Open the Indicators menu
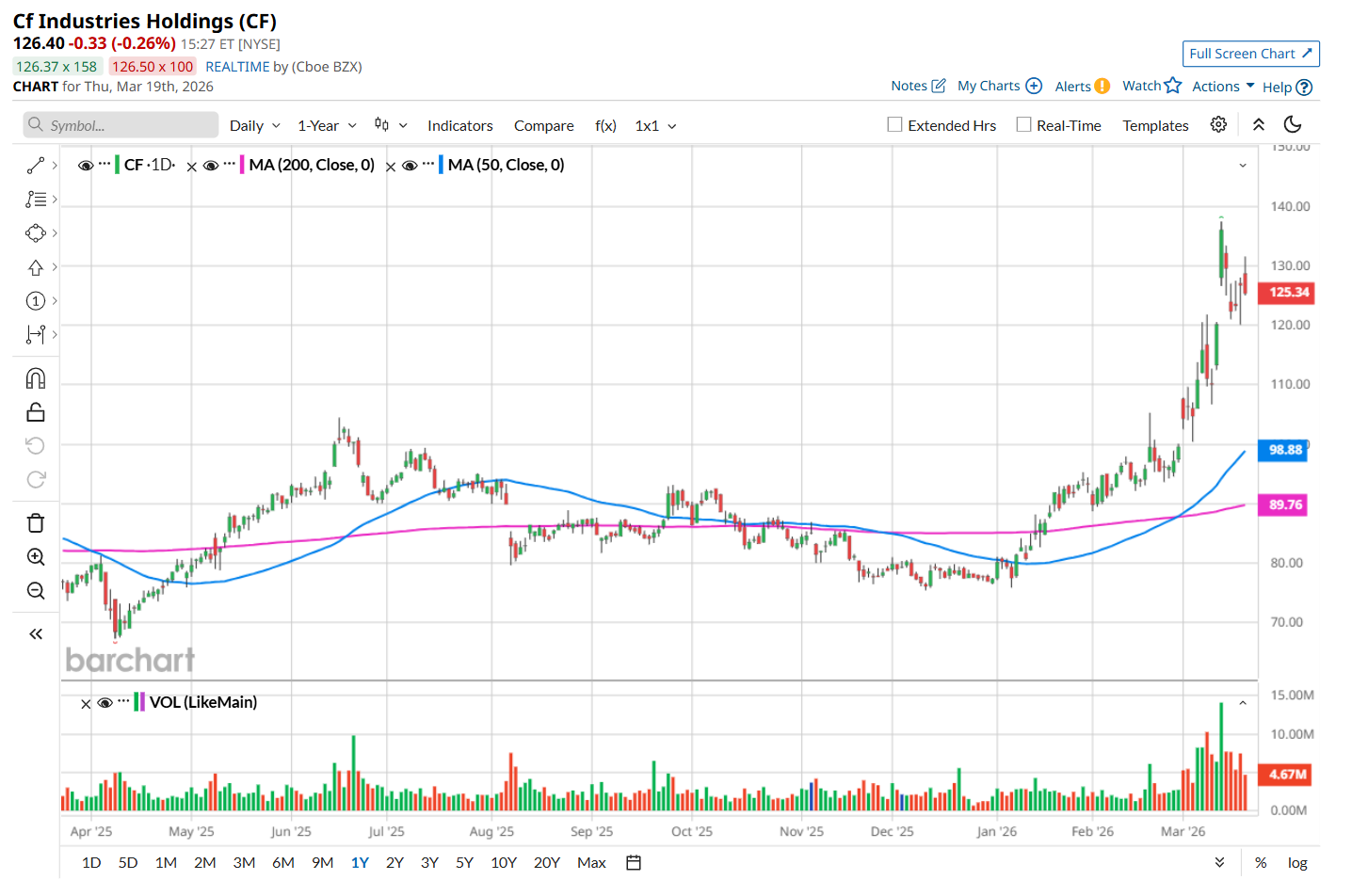This screenshot has height=896, width=1368. point(459,125)
